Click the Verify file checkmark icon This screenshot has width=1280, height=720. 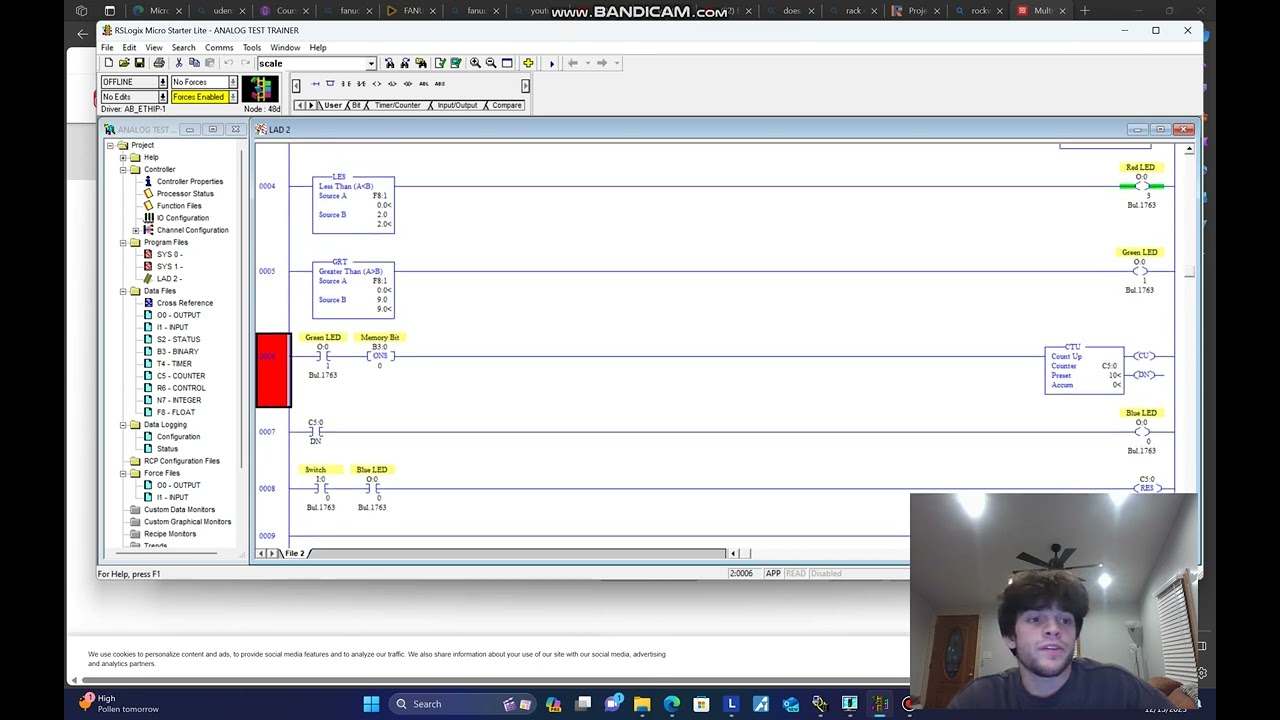[439, 63]
